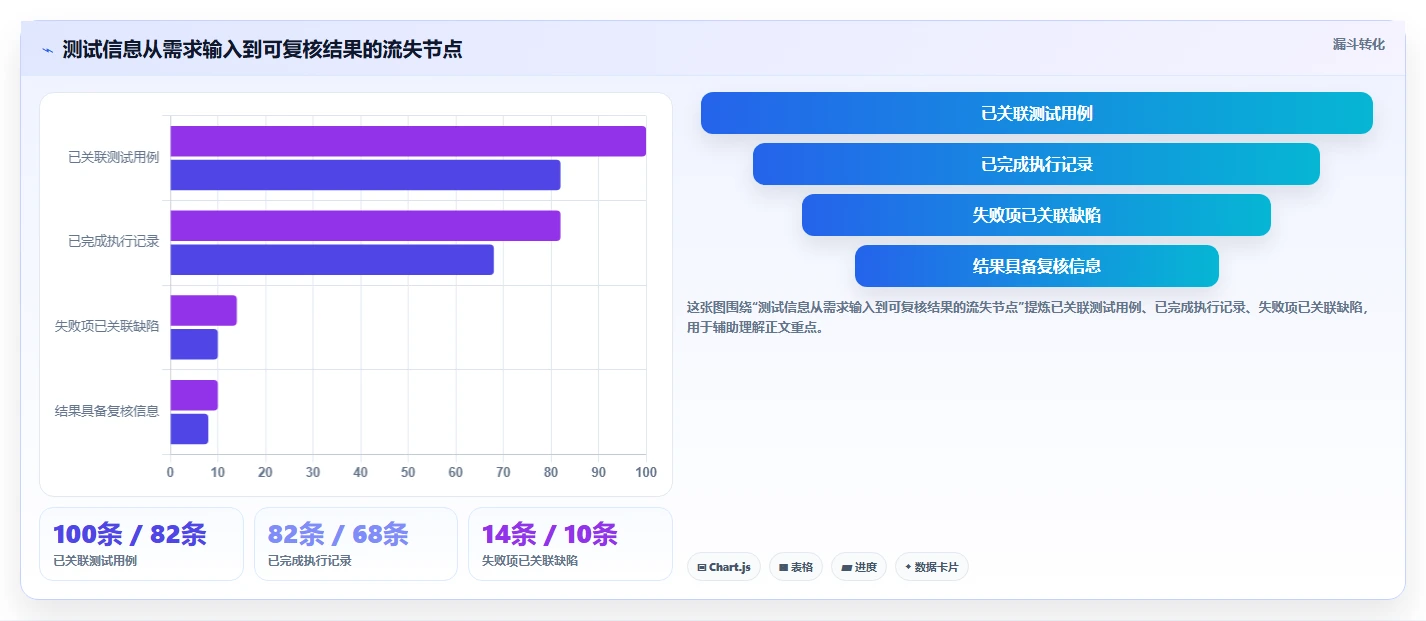
Task: Click the purple bar for 失败项已关联缺陷
Action: 203,310
